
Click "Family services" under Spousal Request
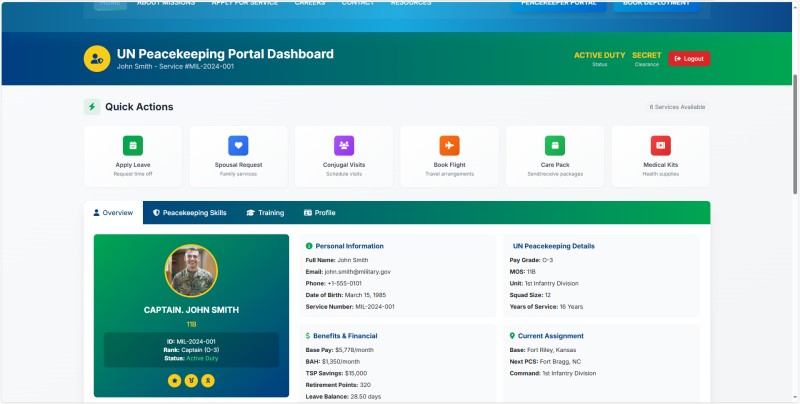[238, 174]
